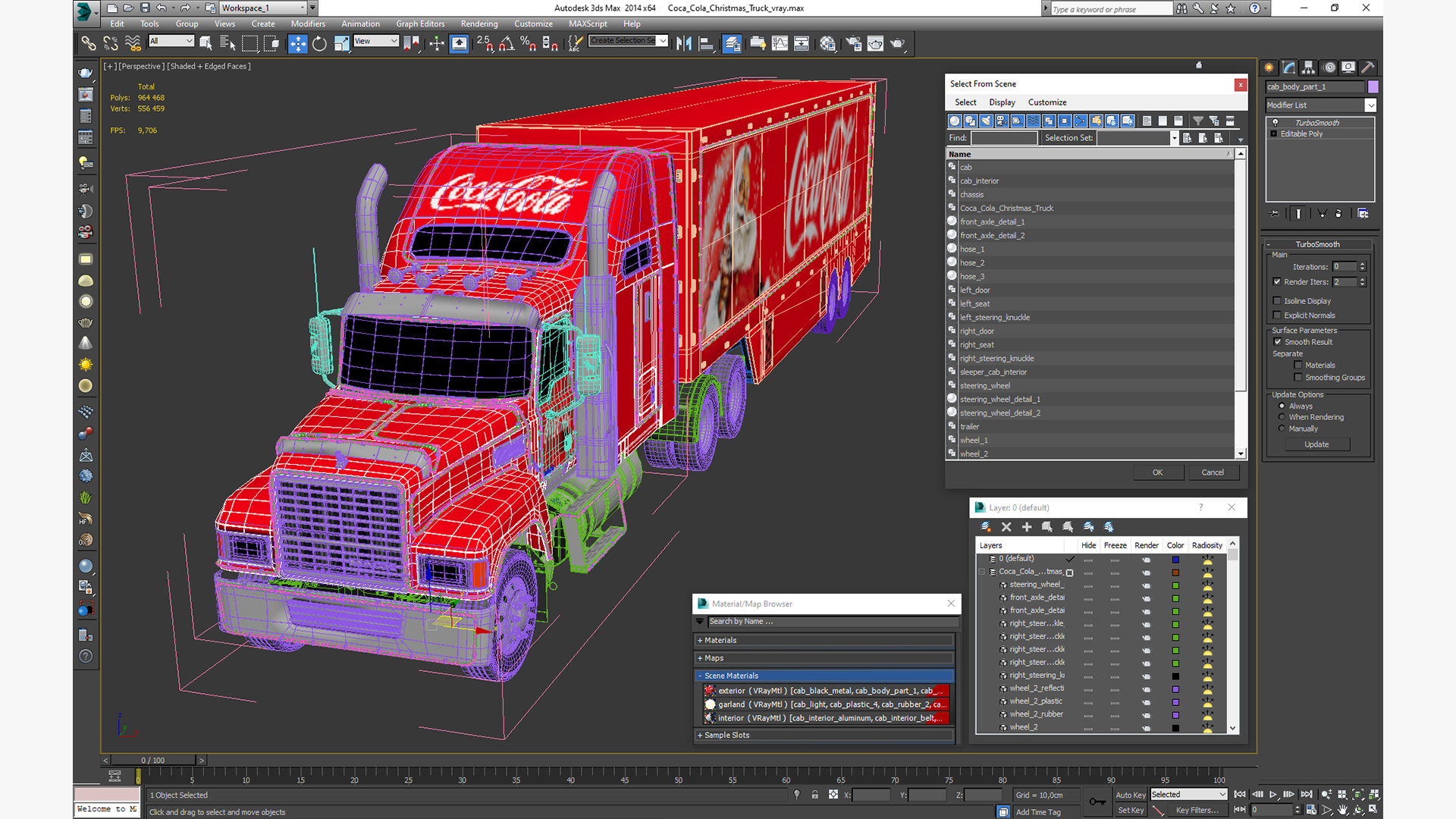This screenshot has width=1456, height=819.
Task: Click object color swatch beside cab_body_part_1
Action: tap(1373, 87)
